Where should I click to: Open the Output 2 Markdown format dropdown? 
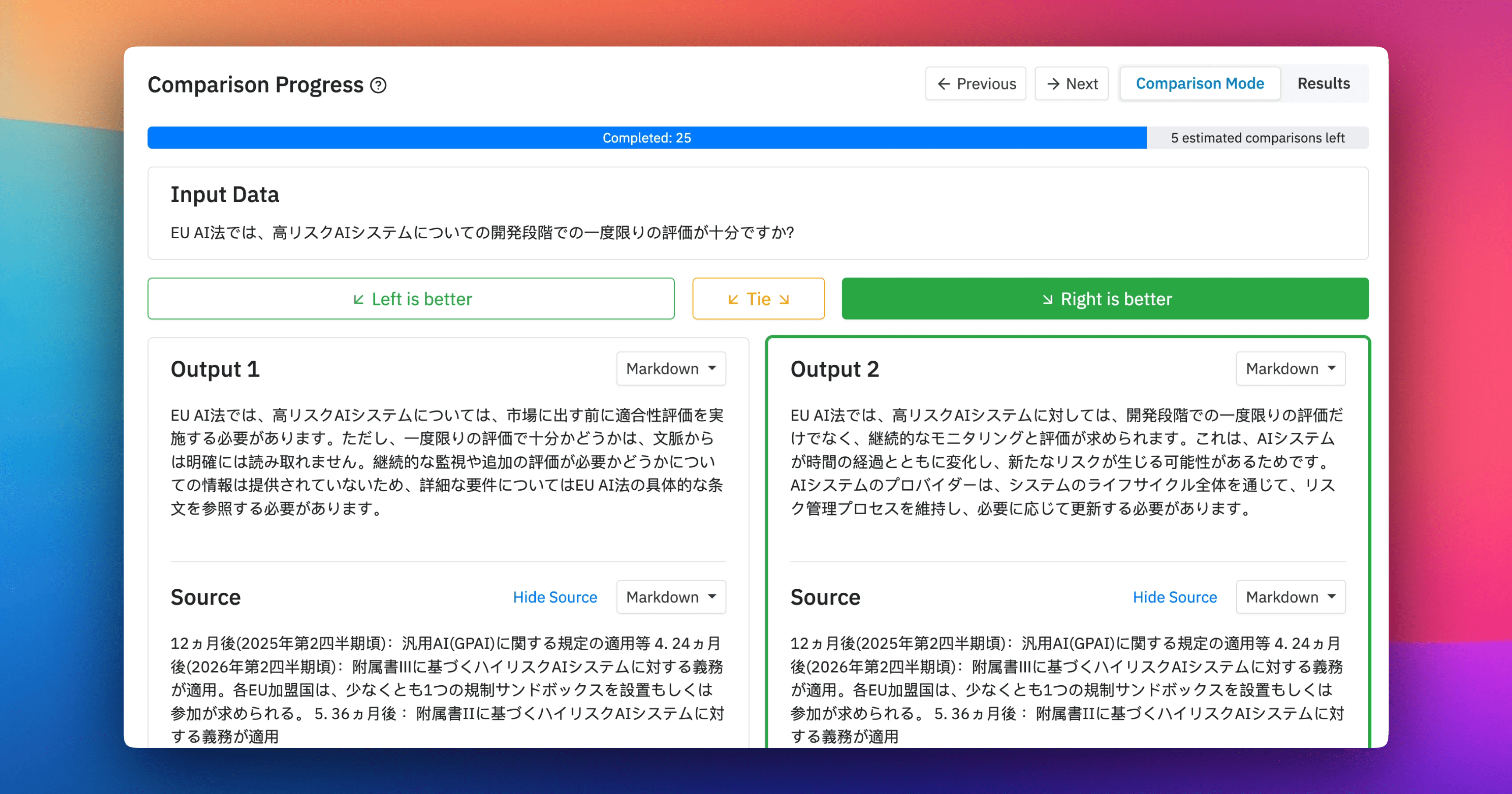coord(1291,369)
